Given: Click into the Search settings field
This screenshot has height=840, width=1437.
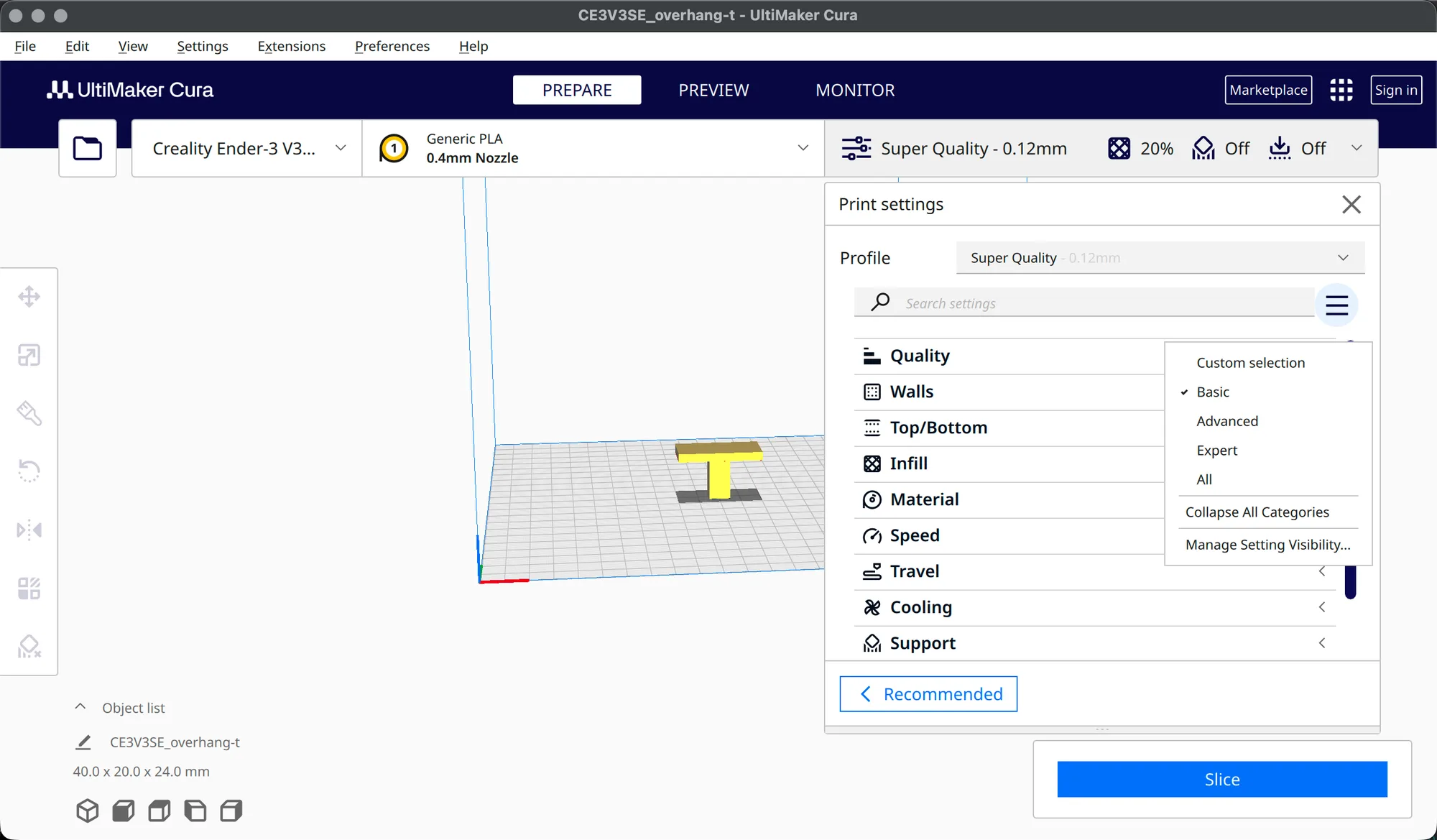Looking at the screenshot, I should click(x=1083, y=303).
